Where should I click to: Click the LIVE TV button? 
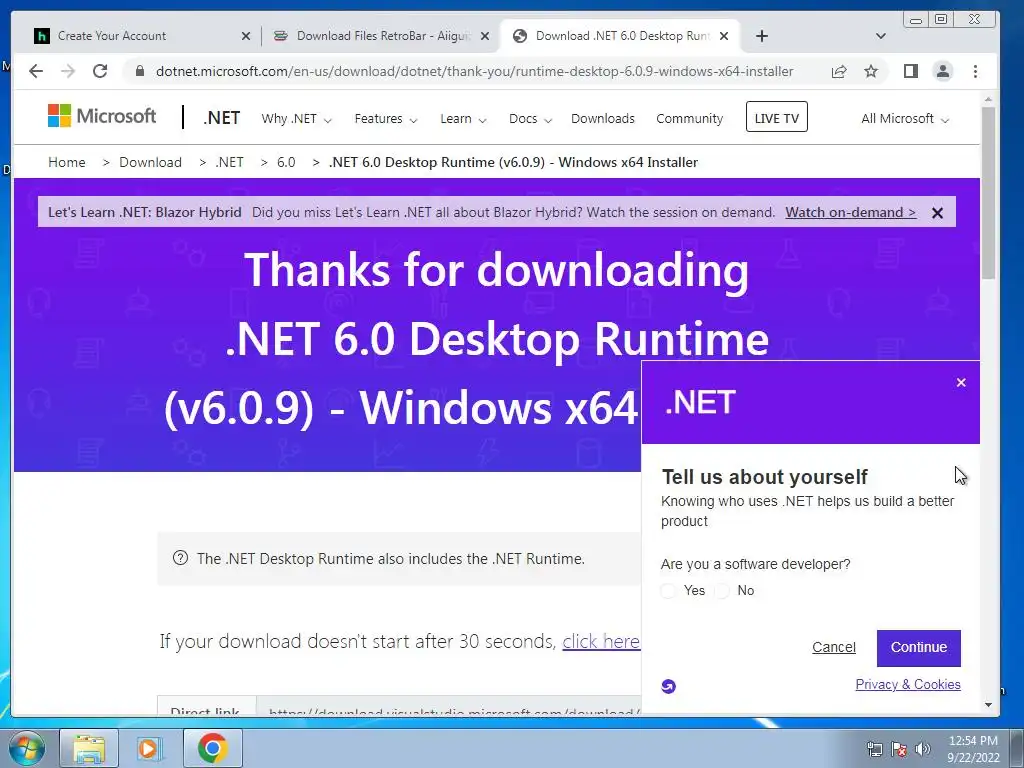click(776, 117)
